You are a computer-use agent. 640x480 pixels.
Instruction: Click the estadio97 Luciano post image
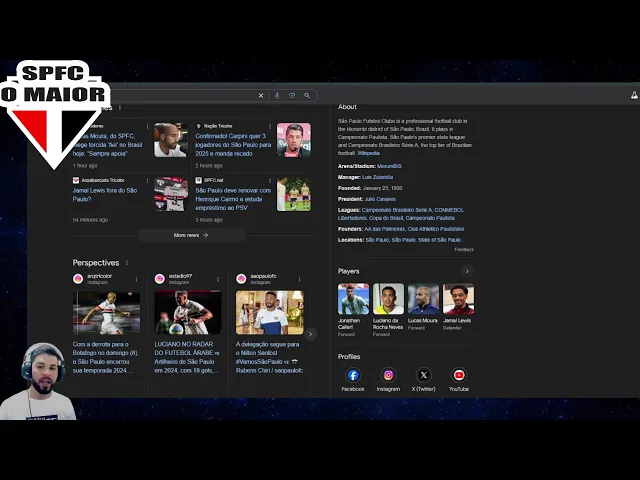tap(188, 313)
